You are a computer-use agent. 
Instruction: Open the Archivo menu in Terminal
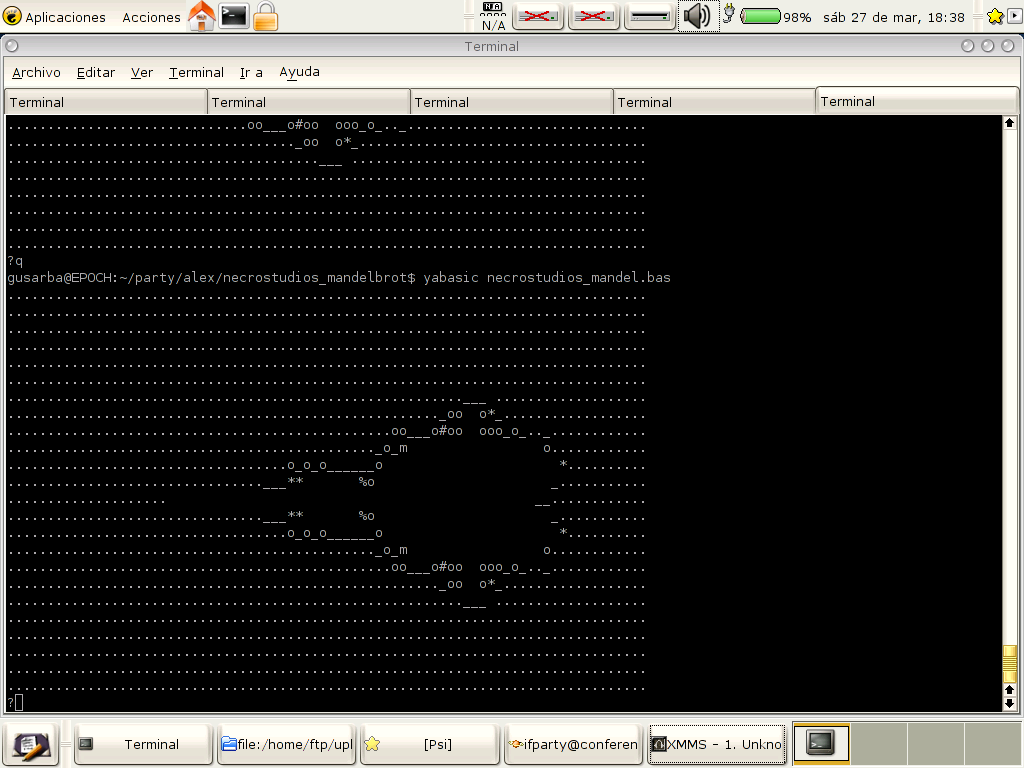click(x=36, y=72)
